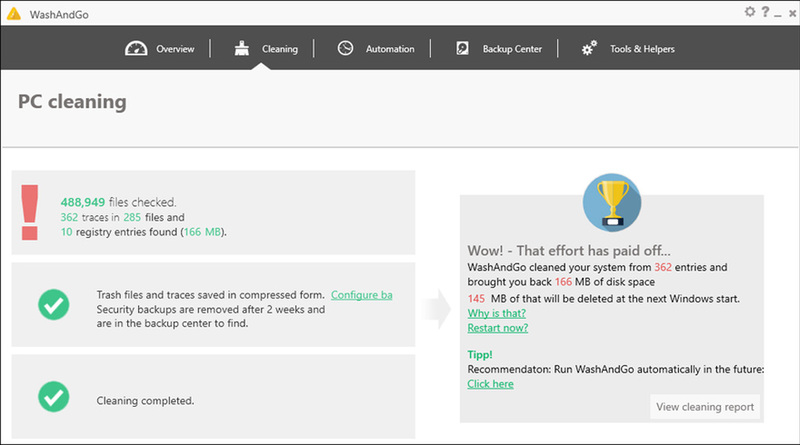Select the Cleaning tab
Image resolution: width=800 pixels, height=445 pixels.
click(280, 49)
